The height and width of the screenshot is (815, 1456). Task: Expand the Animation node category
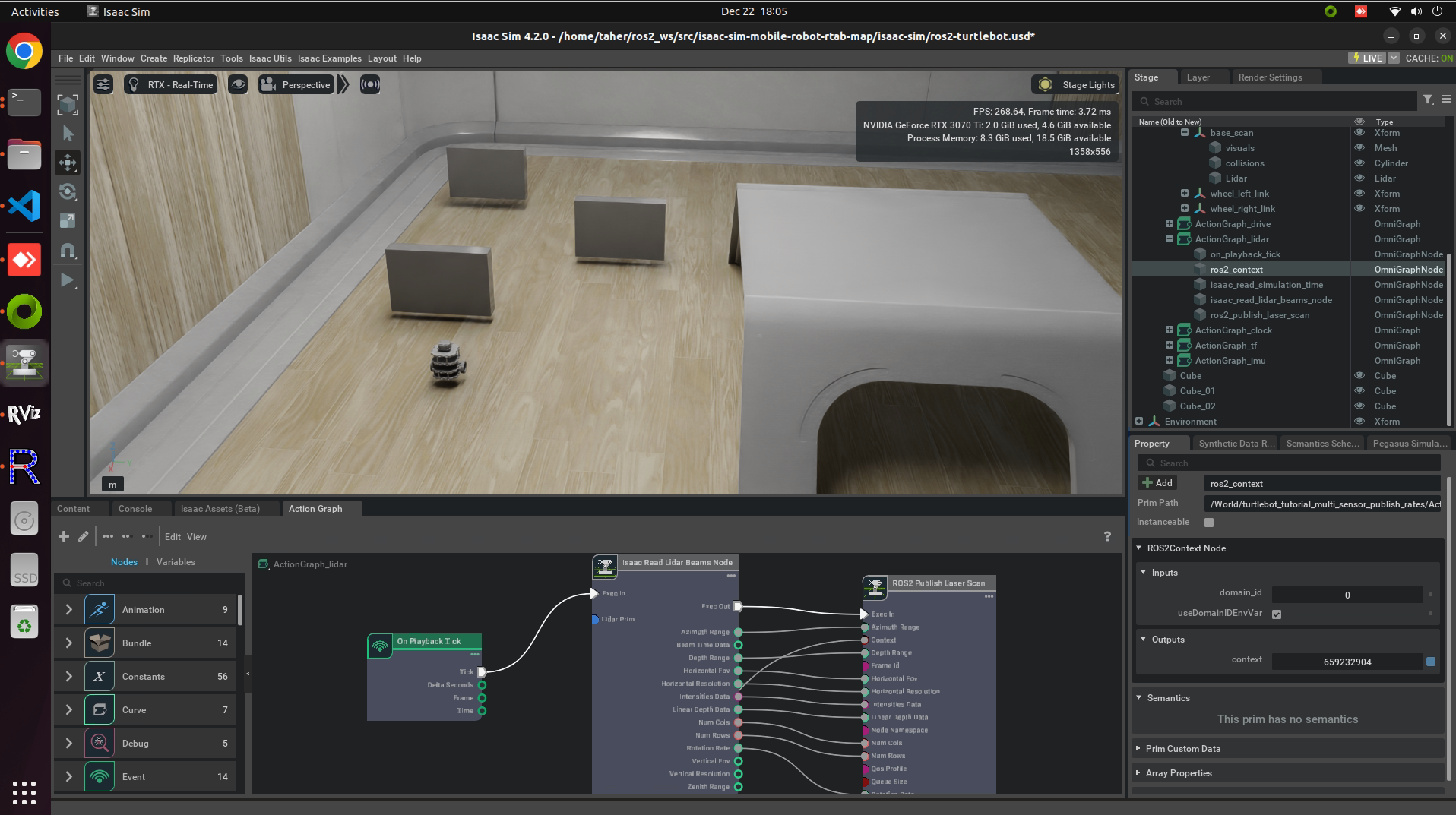click(x=69, y=609)
